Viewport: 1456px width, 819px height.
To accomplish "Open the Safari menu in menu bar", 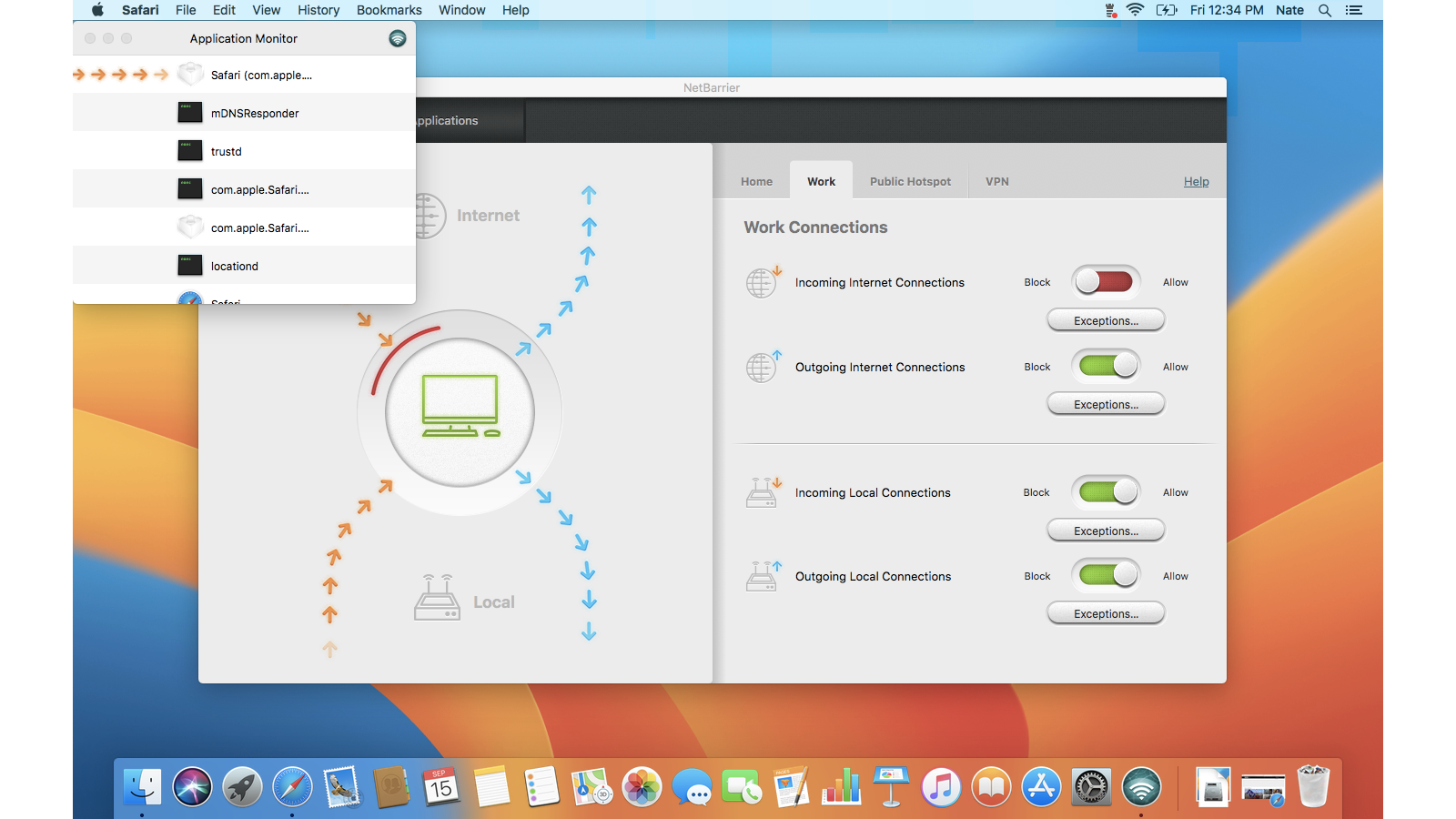I will pos(140,10).
